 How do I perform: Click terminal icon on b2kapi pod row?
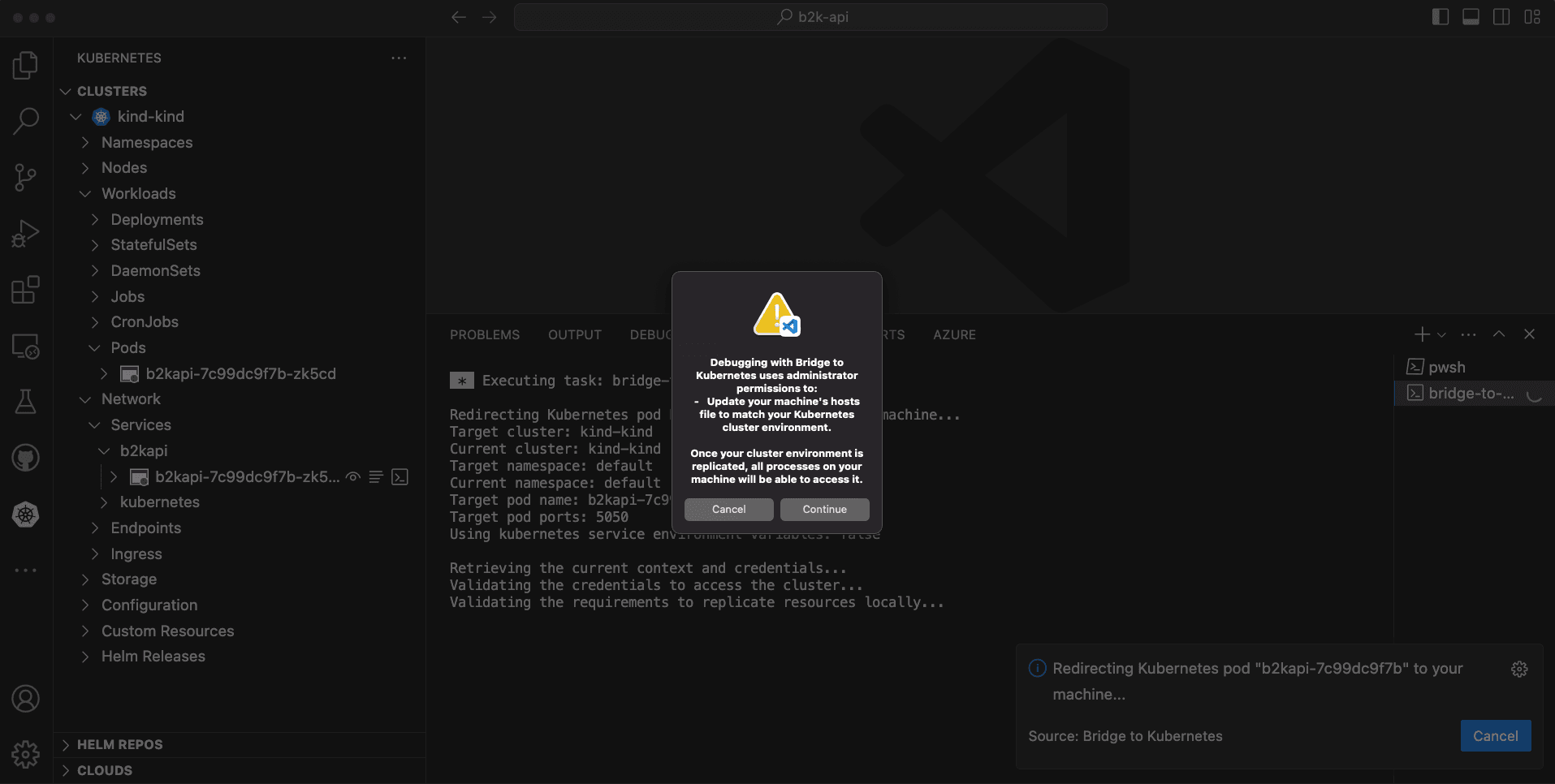400,476
